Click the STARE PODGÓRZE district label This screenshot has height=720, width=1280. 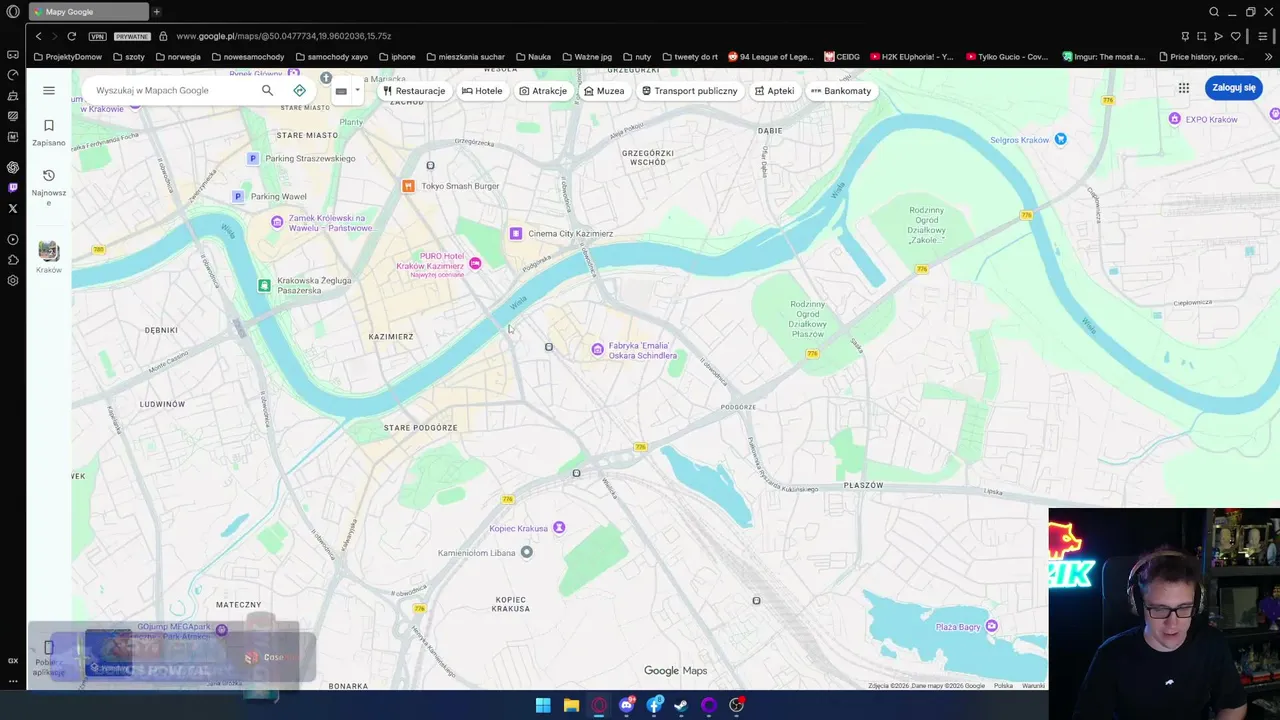tap(420, 428)
